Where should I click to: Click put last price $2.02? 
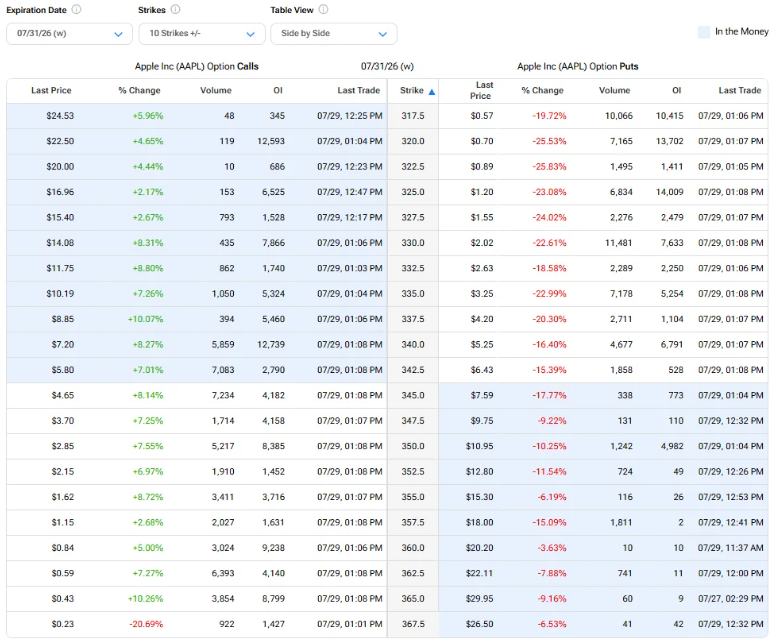tap(482, 243)
